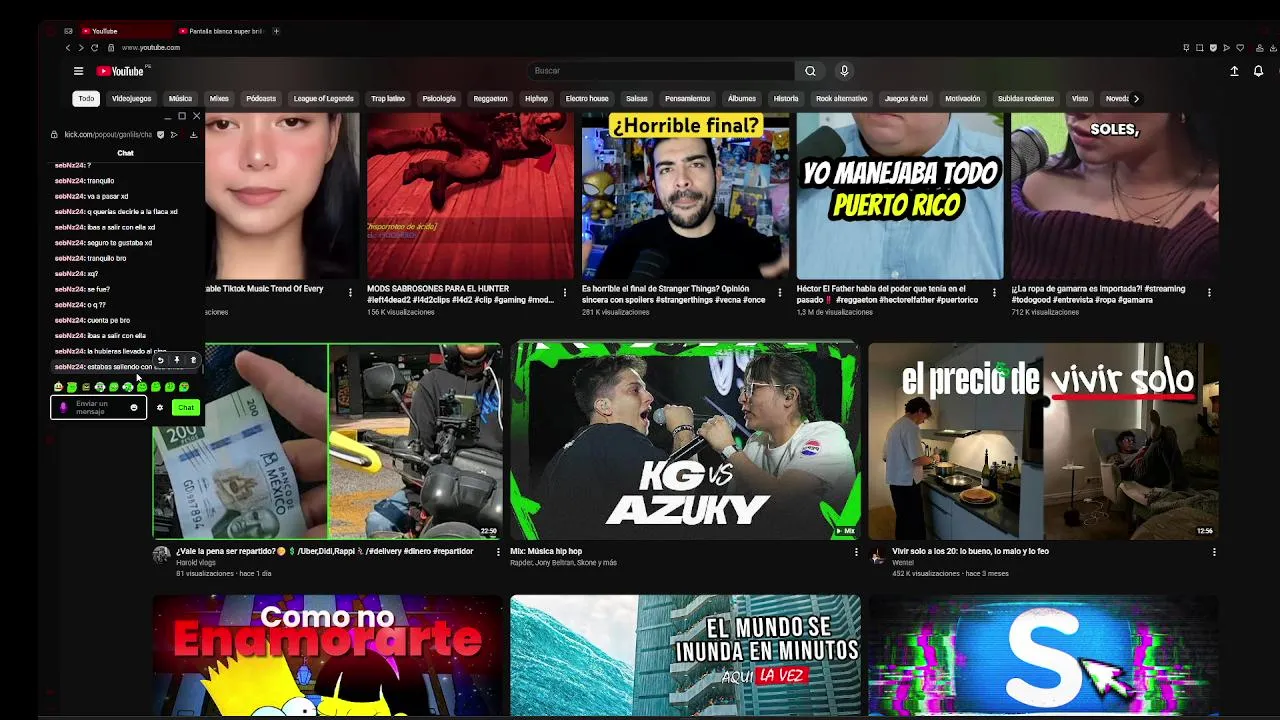1280x720 pixels.
Task: Select the Música filter chip
Action: click(180, 99)
